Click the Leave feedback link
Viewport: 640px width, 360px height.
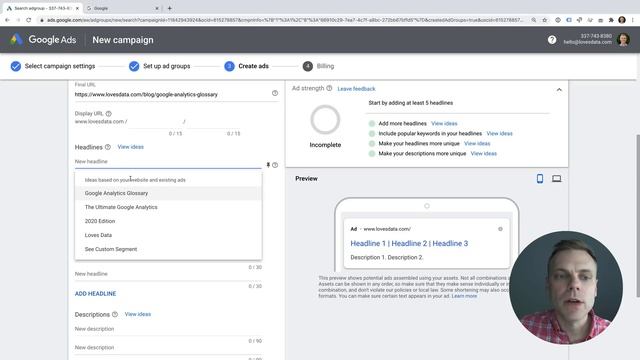click(356, 89)
